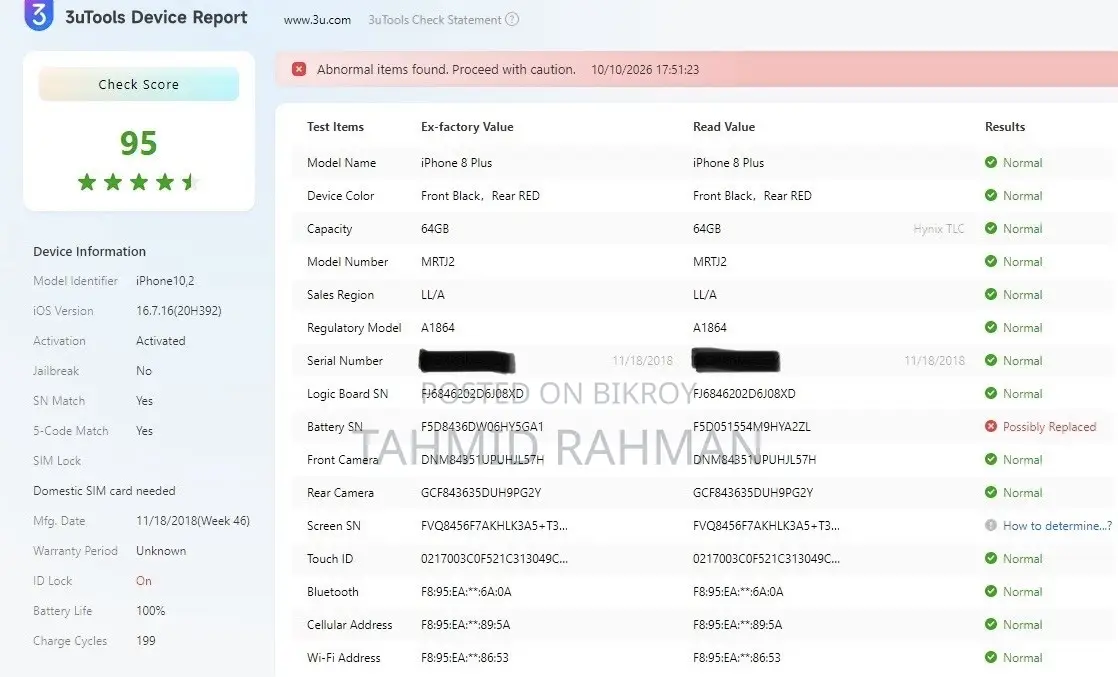The image size is (1118, 677).
Task: Open the www.3u.com link
Action: 317,20
